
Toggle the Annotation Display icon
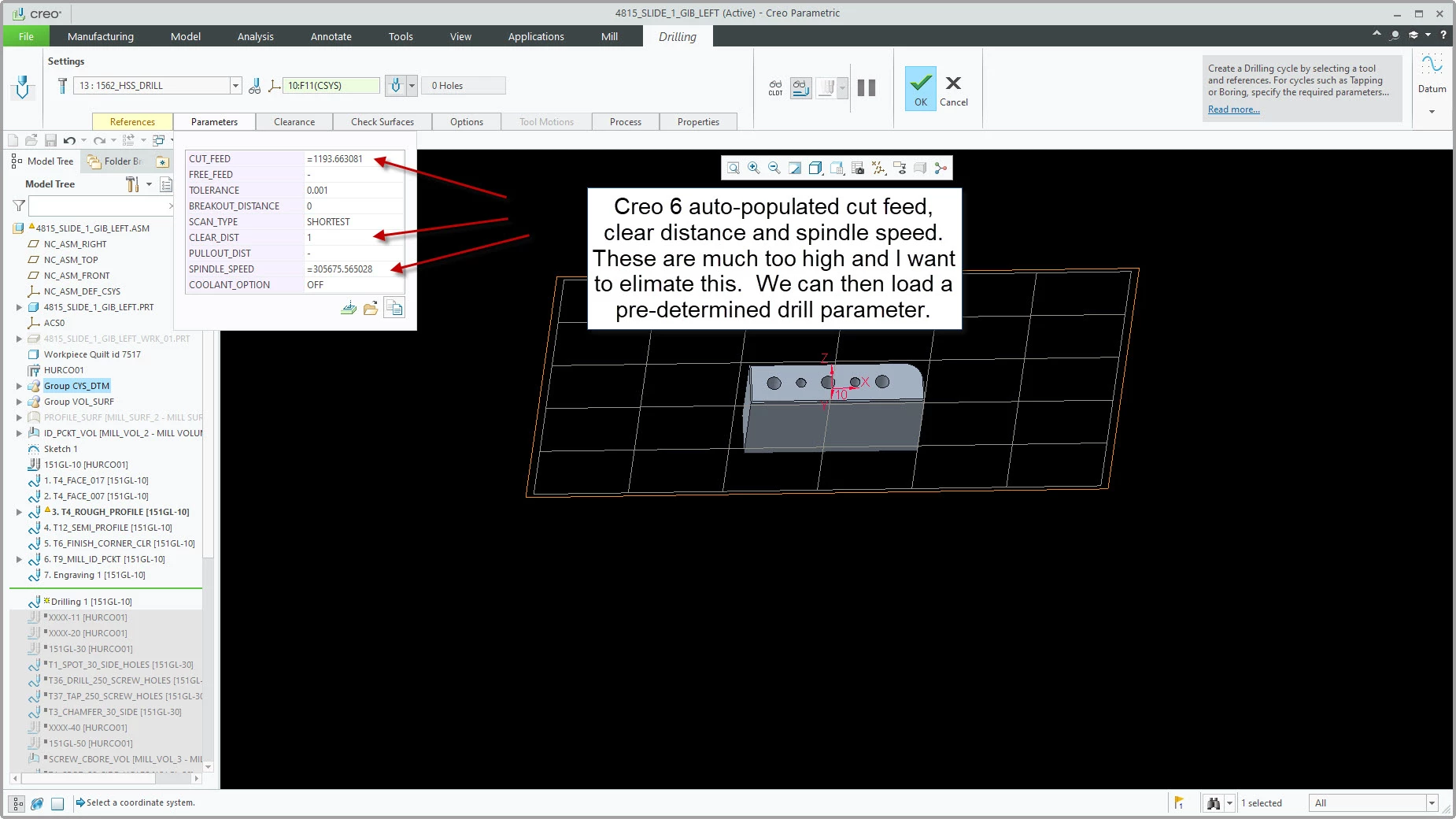pos(900,168)
